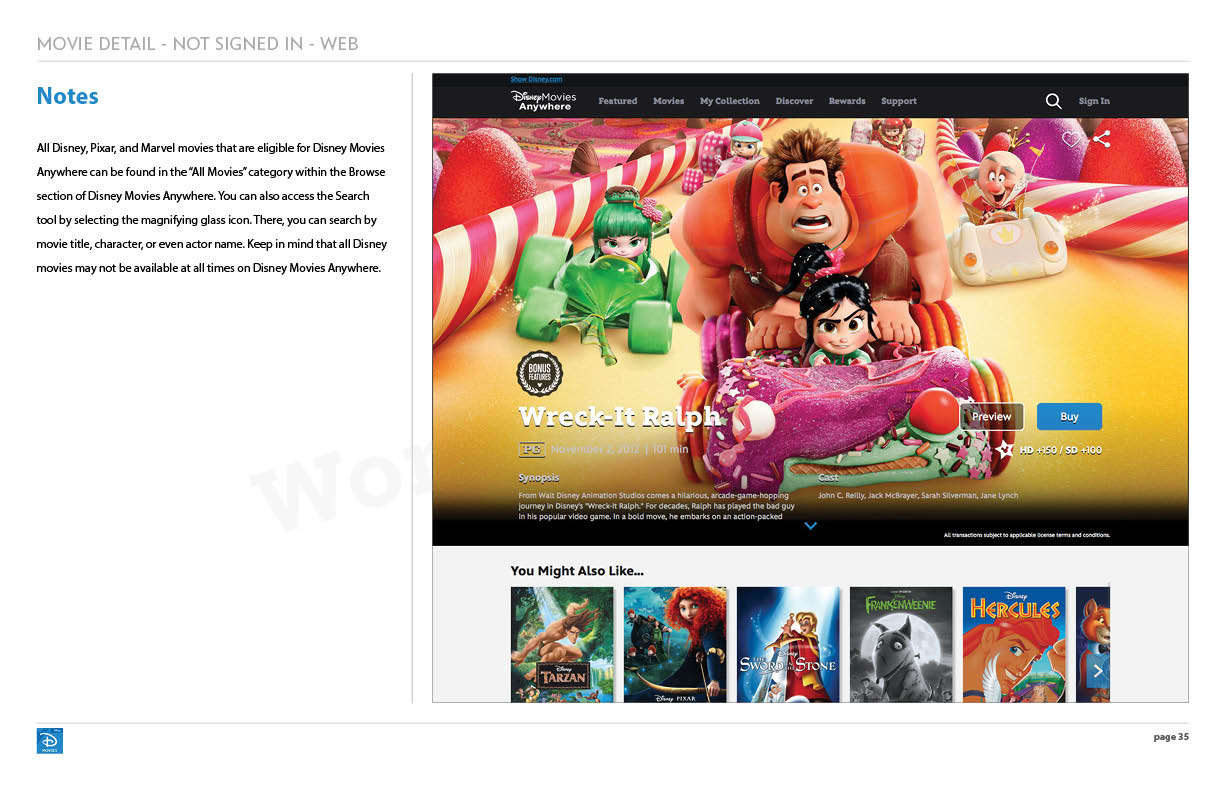Click the Sign In link
The width and height of the screenshot is (1224, 792).
[x=1094, y=101]
